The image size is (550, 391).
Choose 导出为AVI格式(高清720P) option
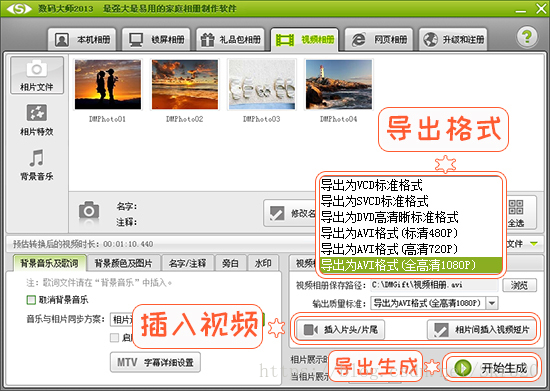411,249
